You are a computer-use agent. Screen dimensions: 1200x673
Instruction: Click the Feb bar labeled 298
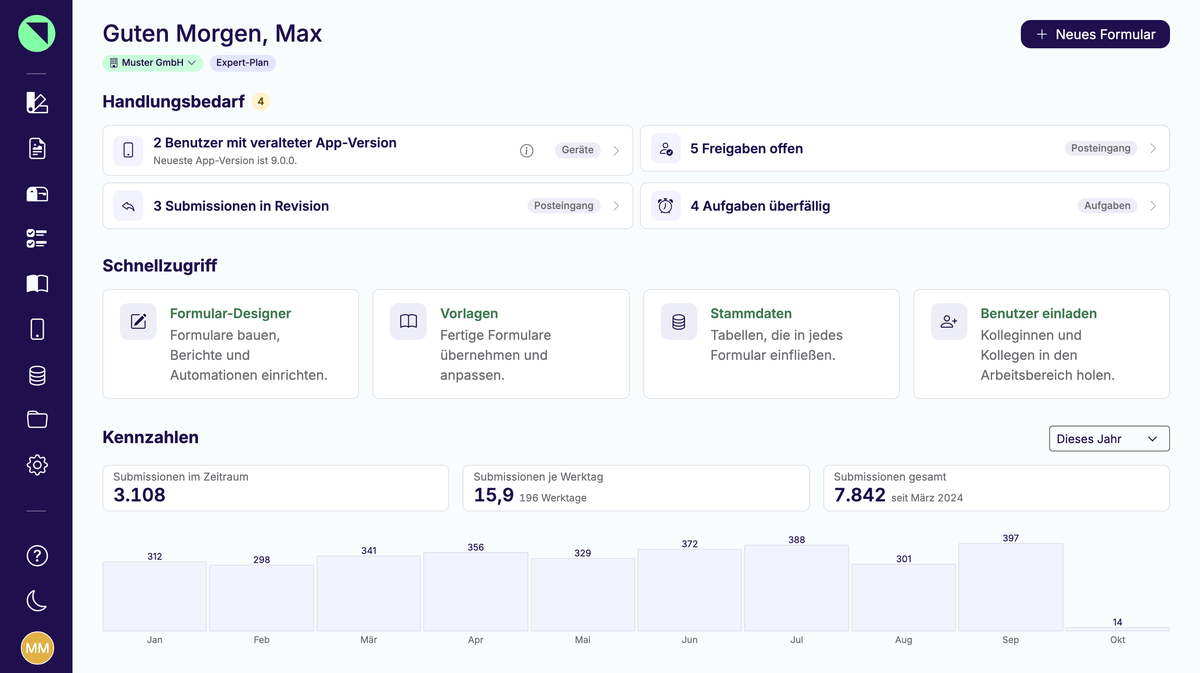click(261, 598)
